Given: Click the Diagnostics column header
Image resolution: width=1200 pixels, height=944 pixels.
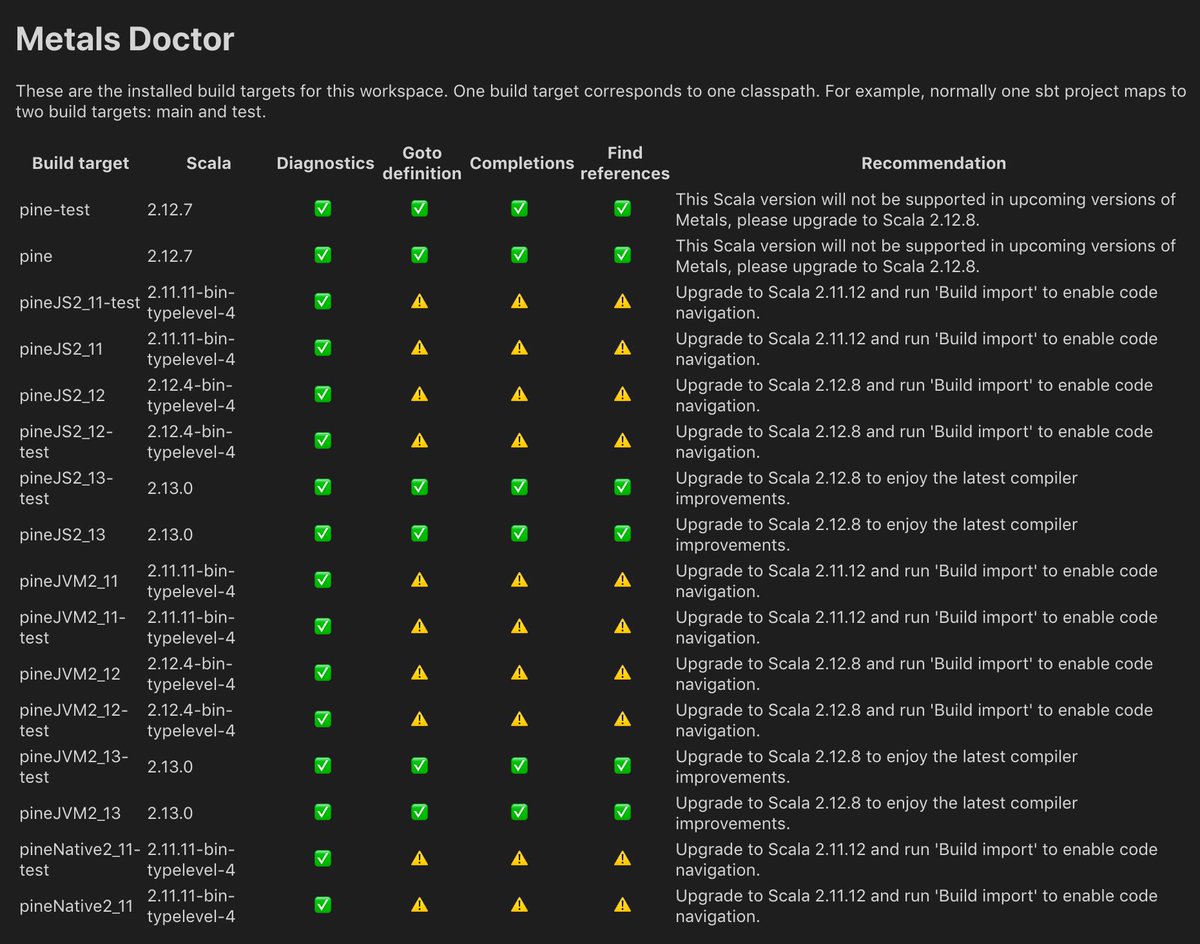Looking at the screenshot, I should (x=325, y=163).
